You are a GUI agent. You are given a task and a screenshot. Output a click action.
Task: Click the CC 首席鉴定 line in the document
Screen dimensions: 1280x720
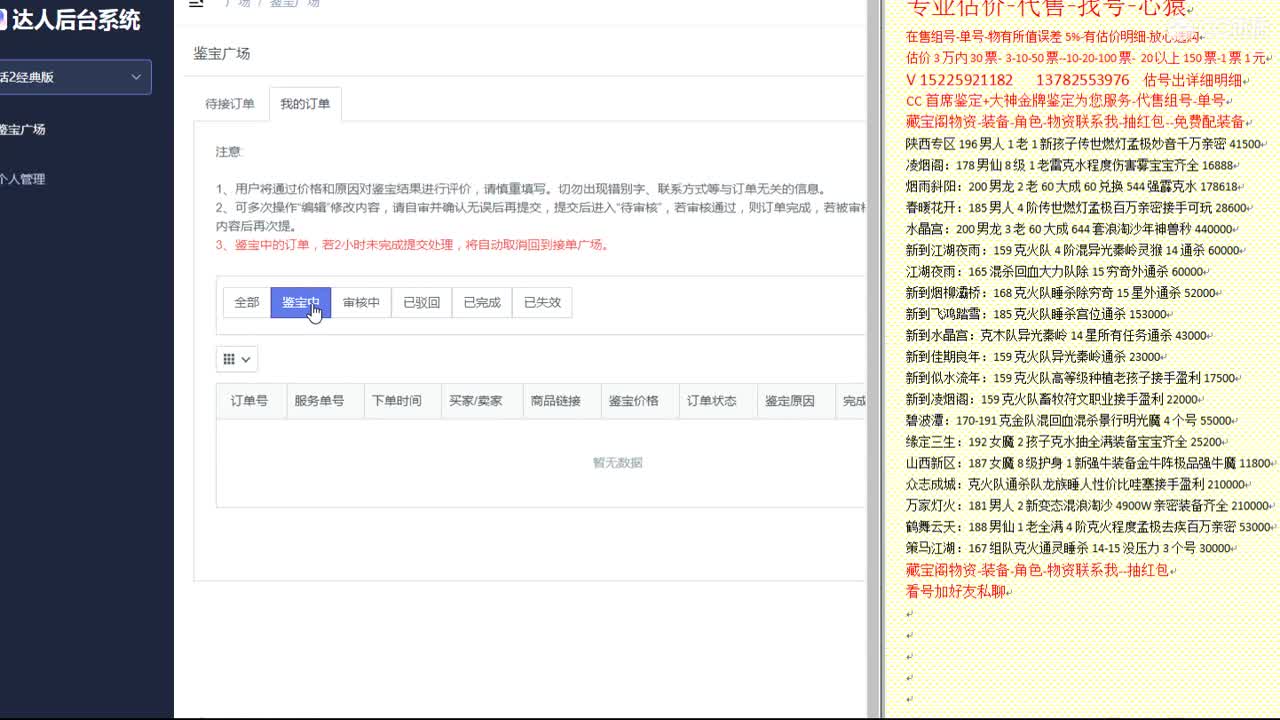point(1066,100)
